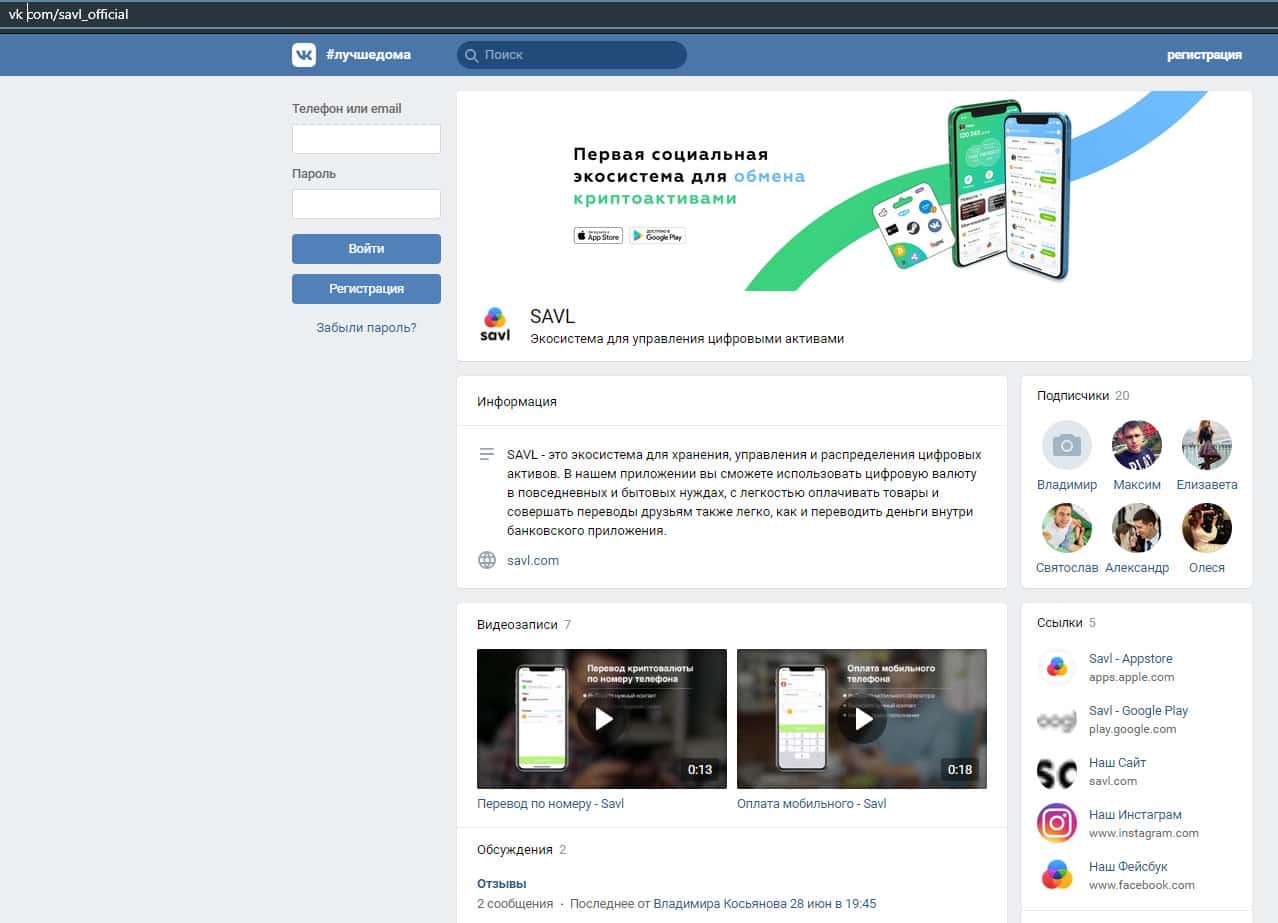Open the Информация section header
This screenshot has height=923, width=1278.
(x=517, y=402)
